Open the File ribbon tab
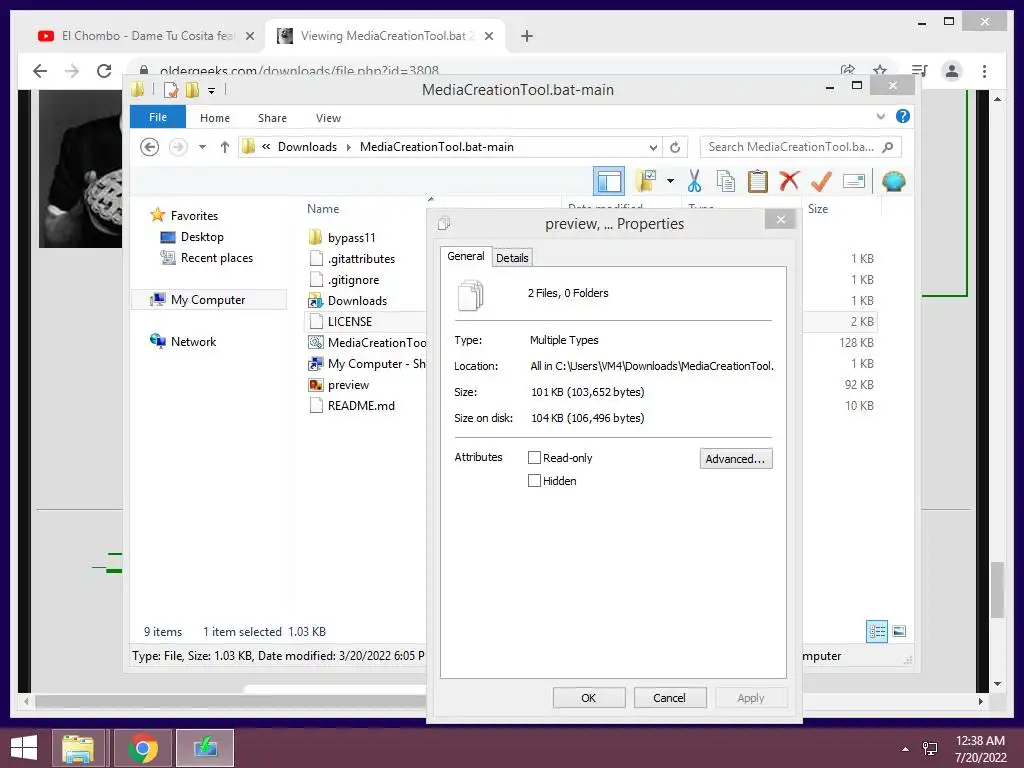 coord(158,117)
